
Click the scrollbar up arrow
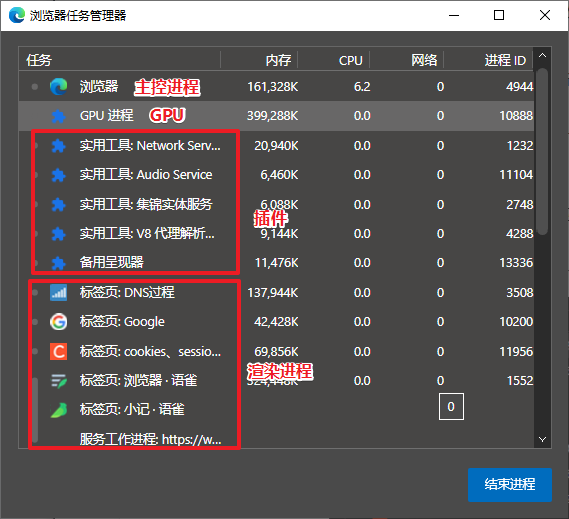[x=543, y=56]
